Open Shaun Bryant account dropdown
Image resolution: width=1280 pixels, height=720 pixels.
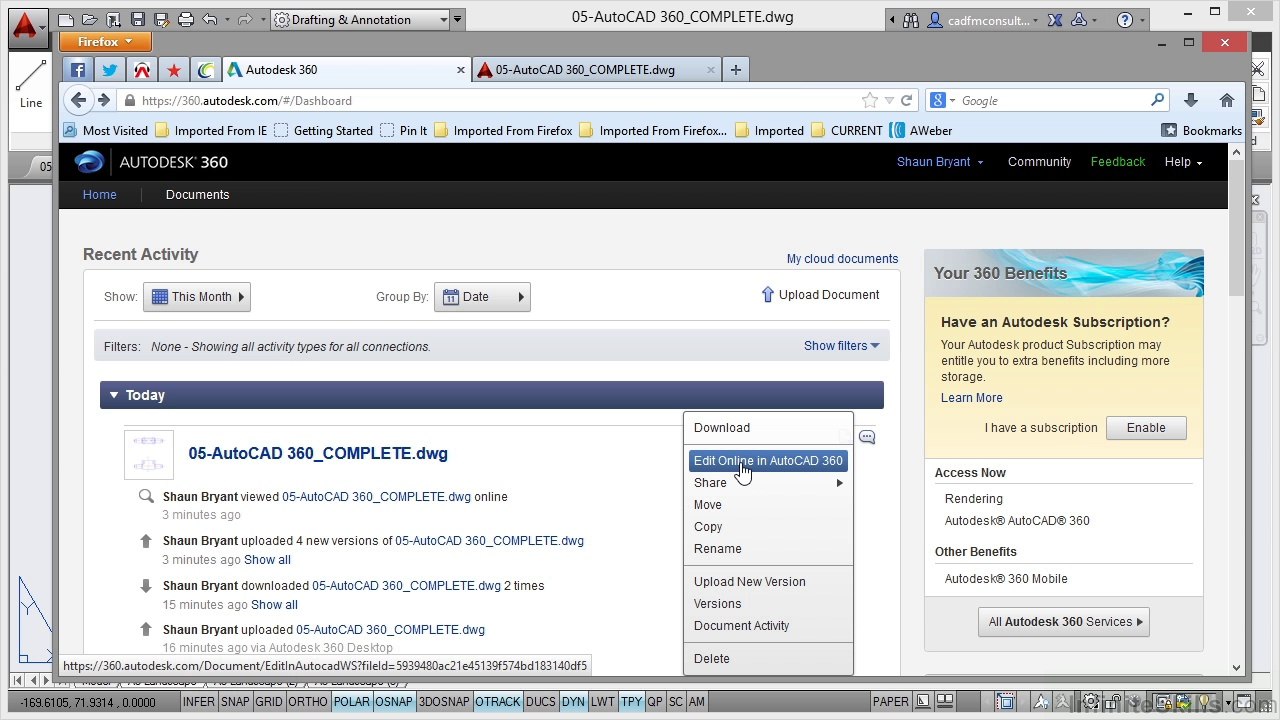click(940, 162)
